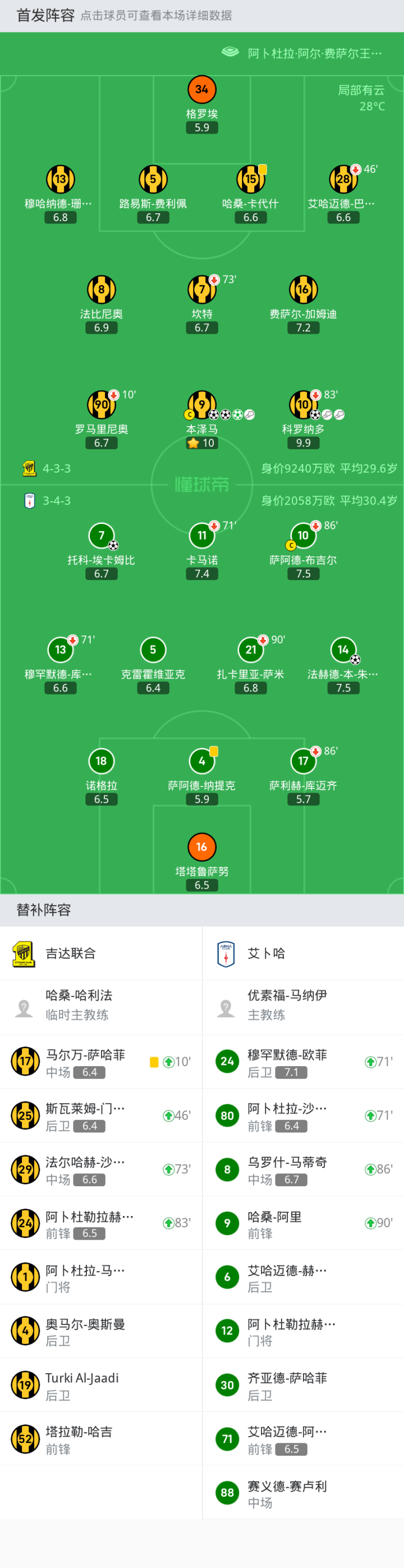Open stadium name 阿卜杜拉·阿尔·费萨尔王 link

tap(315, 53)
